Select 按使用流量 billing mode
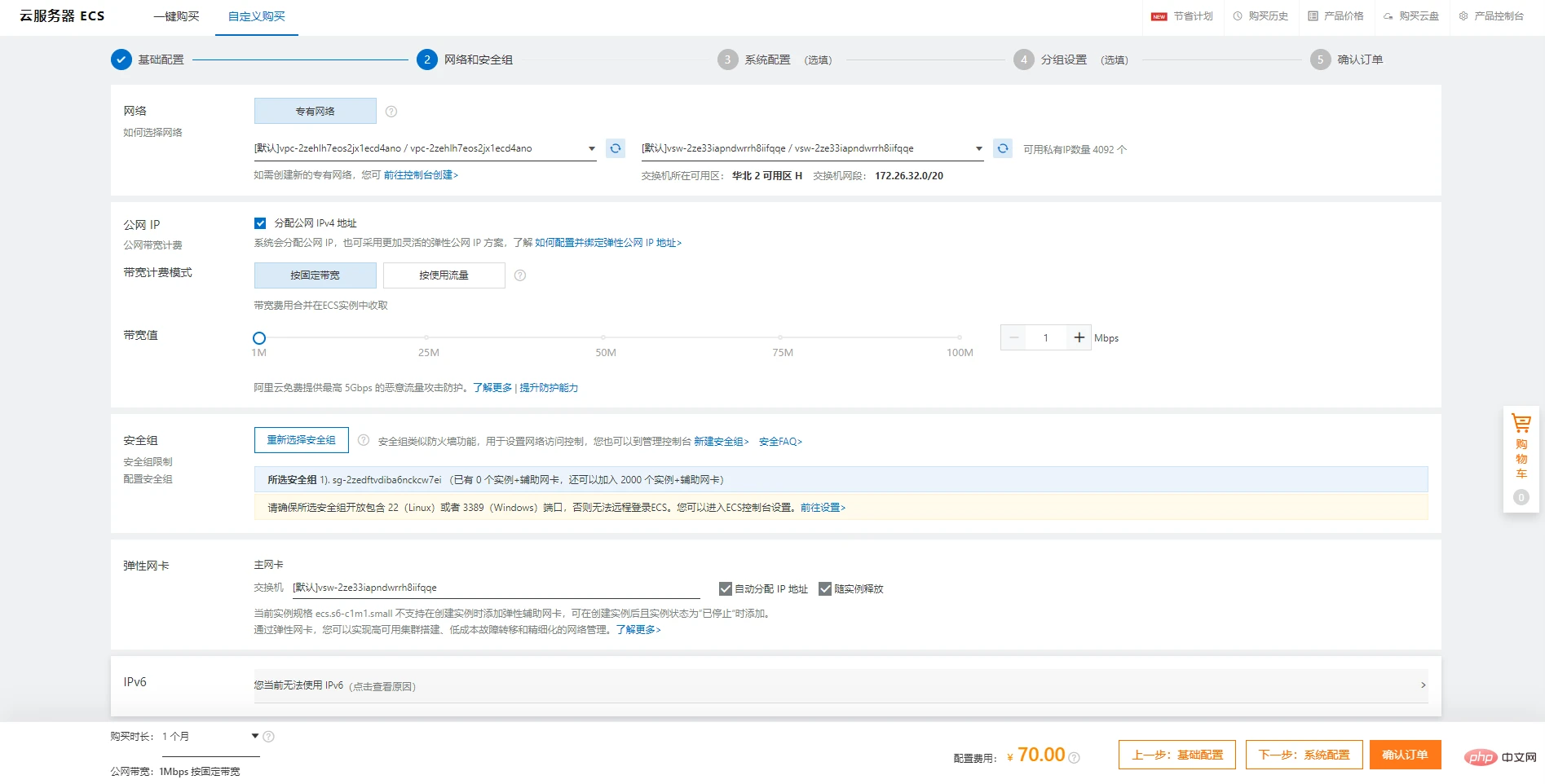Screen dimensions: 1545x784 pos(444,275)
